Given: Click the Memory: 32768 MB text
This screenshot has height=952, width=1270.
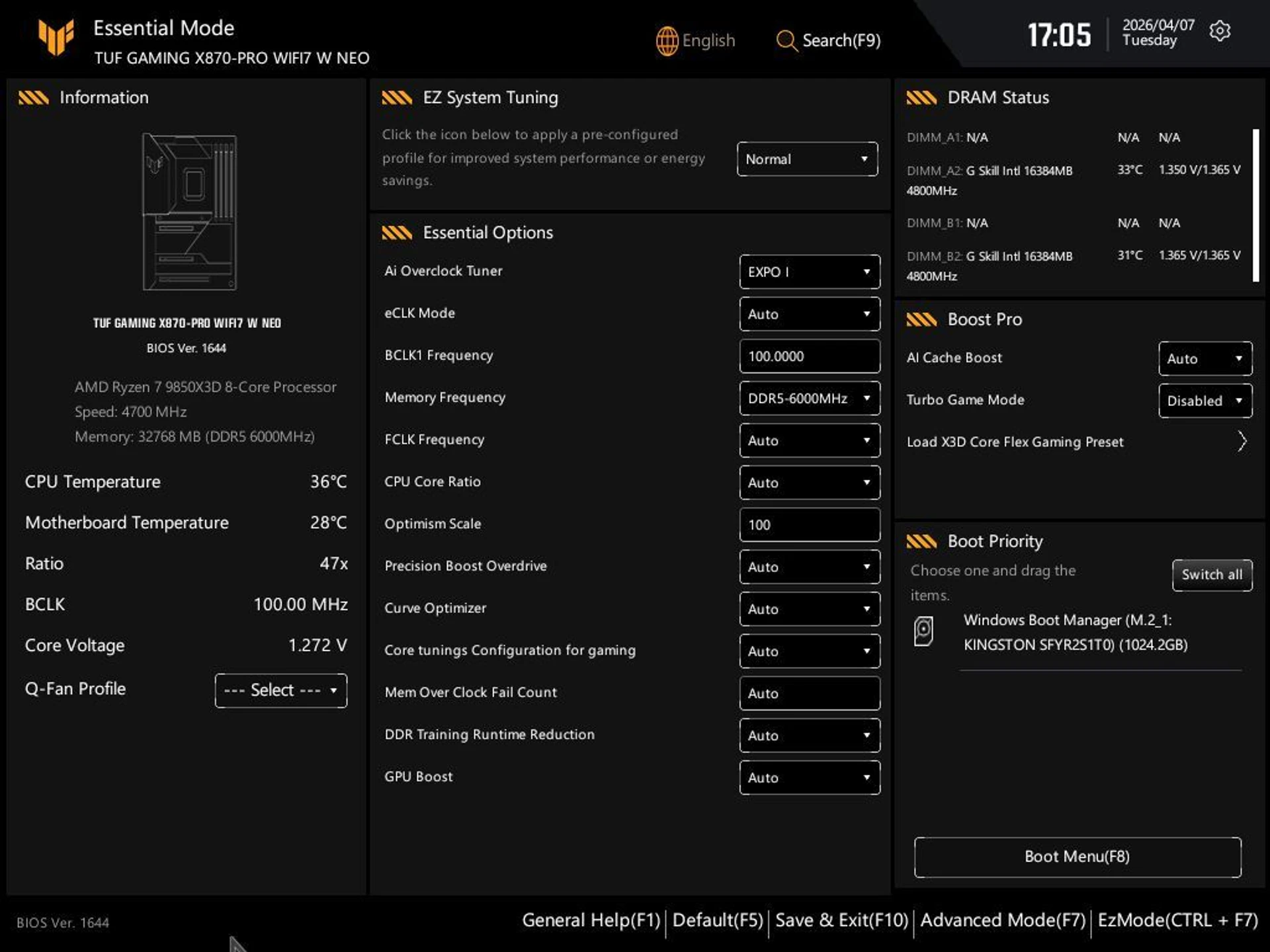Looking at the screenshot, I should (194, 437).
